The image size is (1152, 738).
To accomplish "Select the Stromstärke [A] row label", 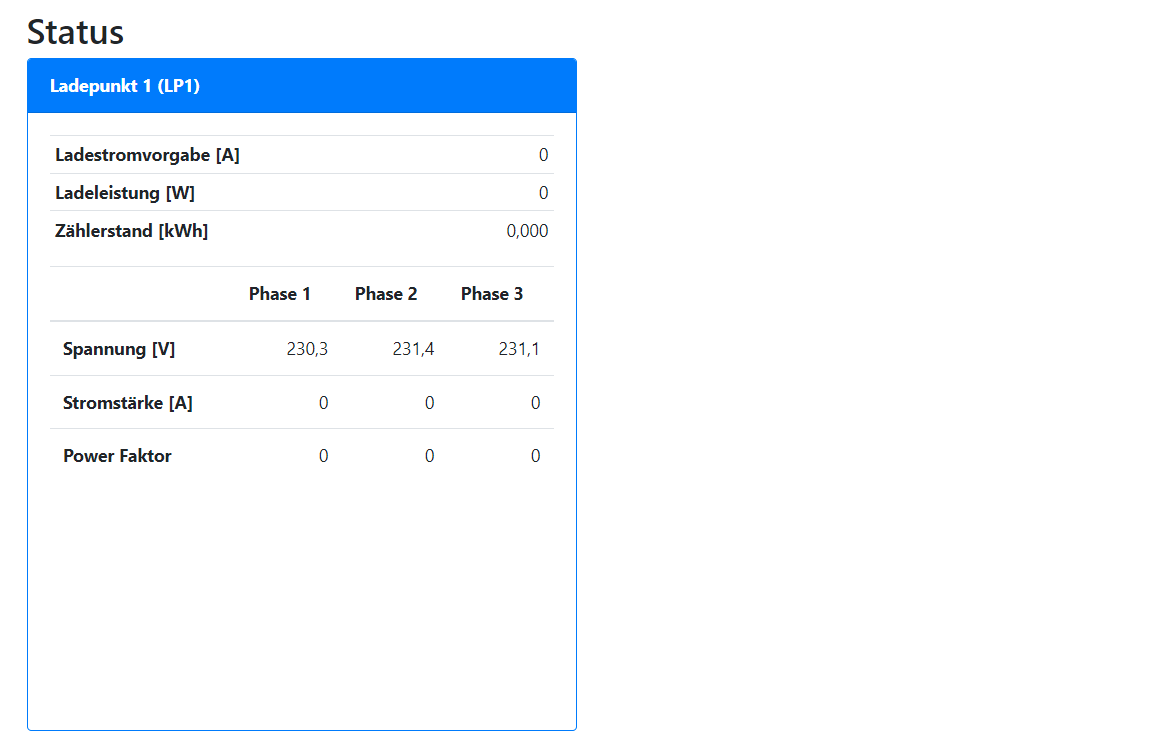I will pos(128,403).
